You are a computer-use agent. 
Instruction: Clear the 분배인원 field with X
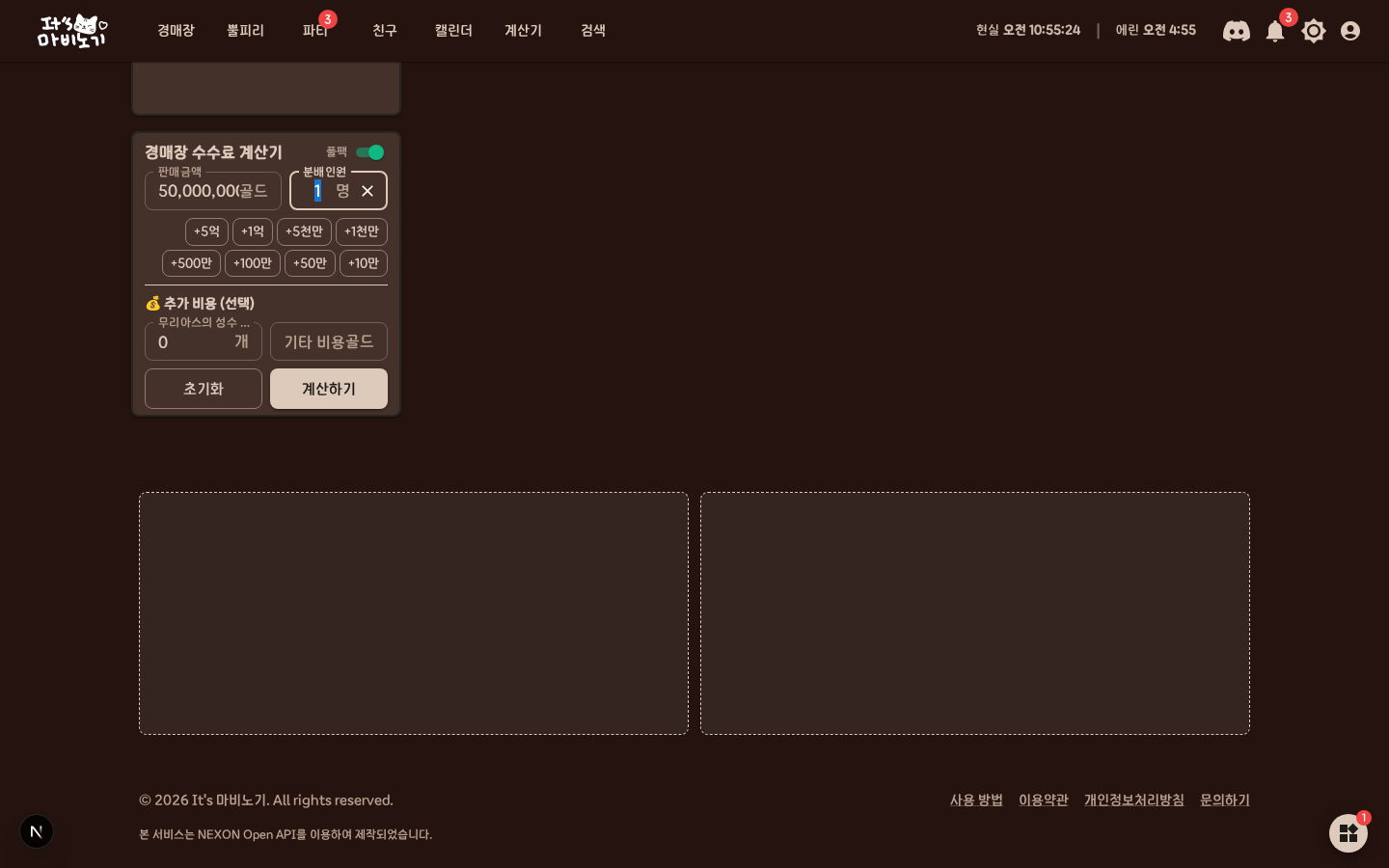368,191
